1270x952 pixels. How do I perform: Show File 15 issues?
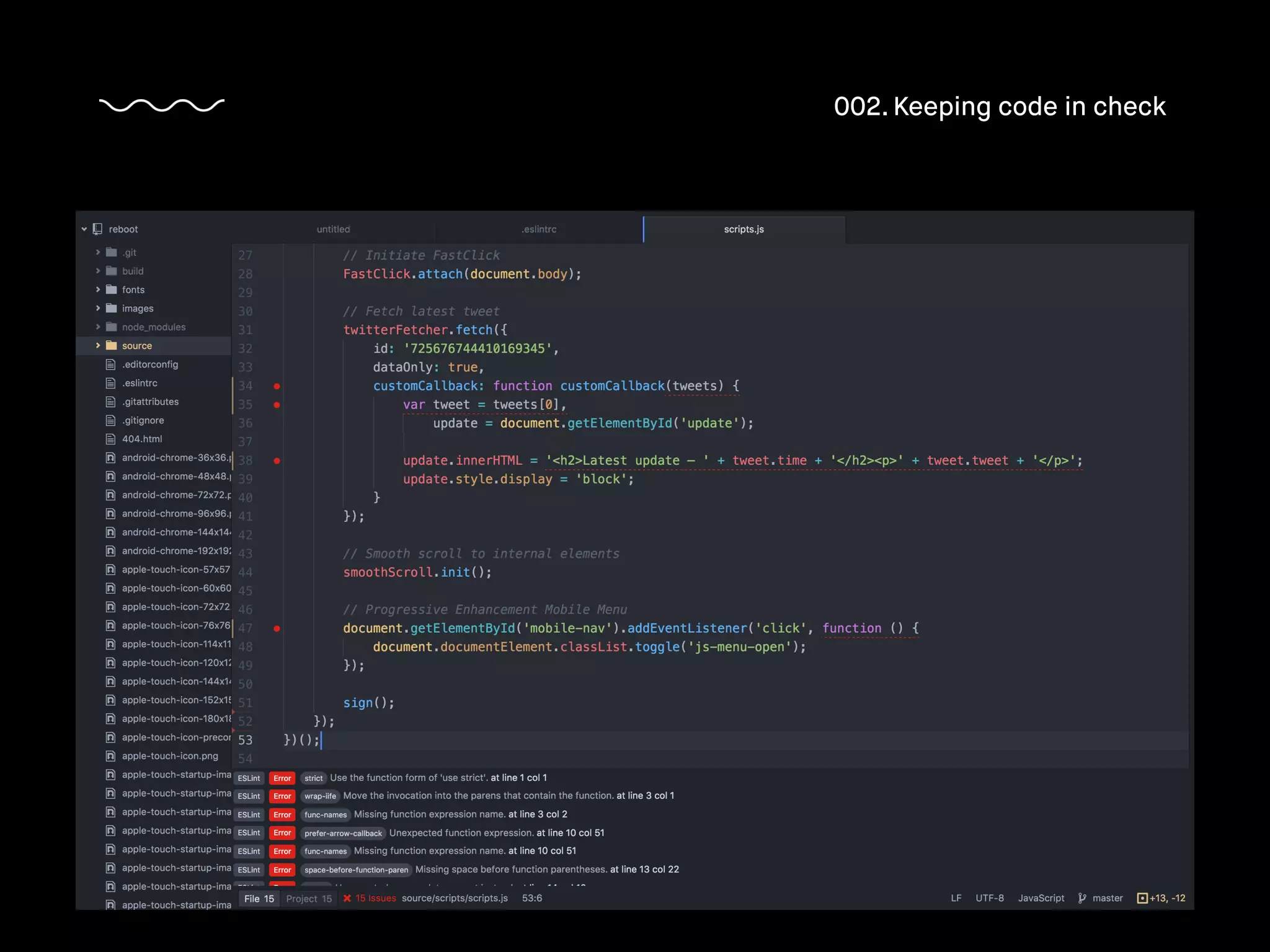pos(259,899)
